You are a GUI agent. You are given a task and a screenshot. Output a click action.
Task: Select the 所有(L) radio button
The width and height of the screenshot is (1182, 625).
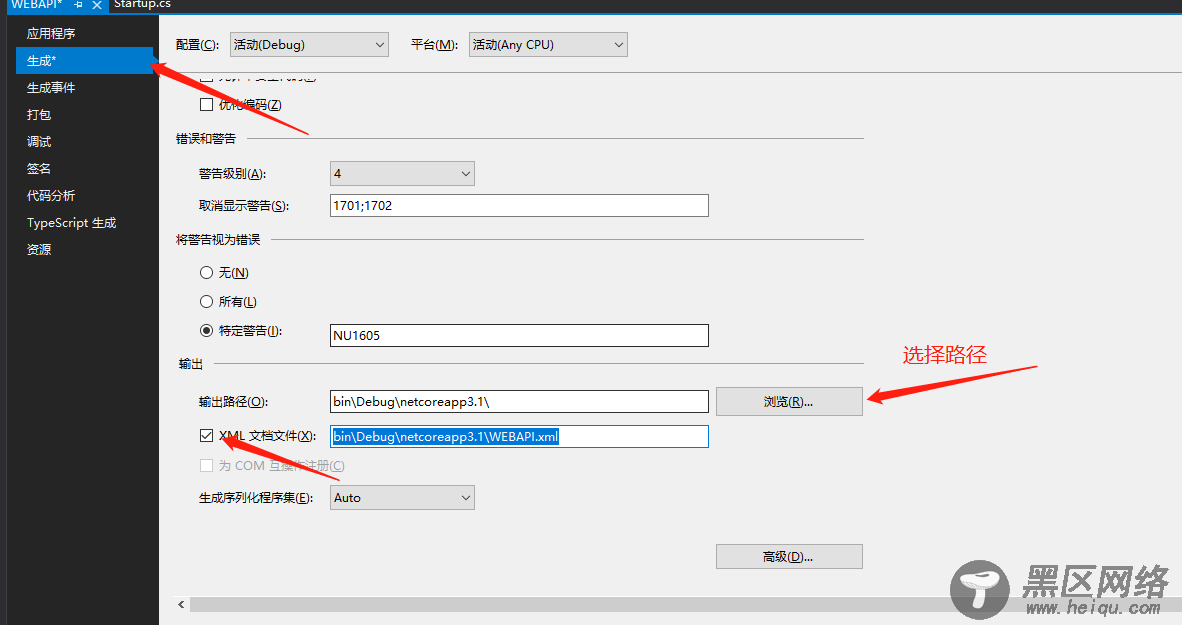point(207,302)
